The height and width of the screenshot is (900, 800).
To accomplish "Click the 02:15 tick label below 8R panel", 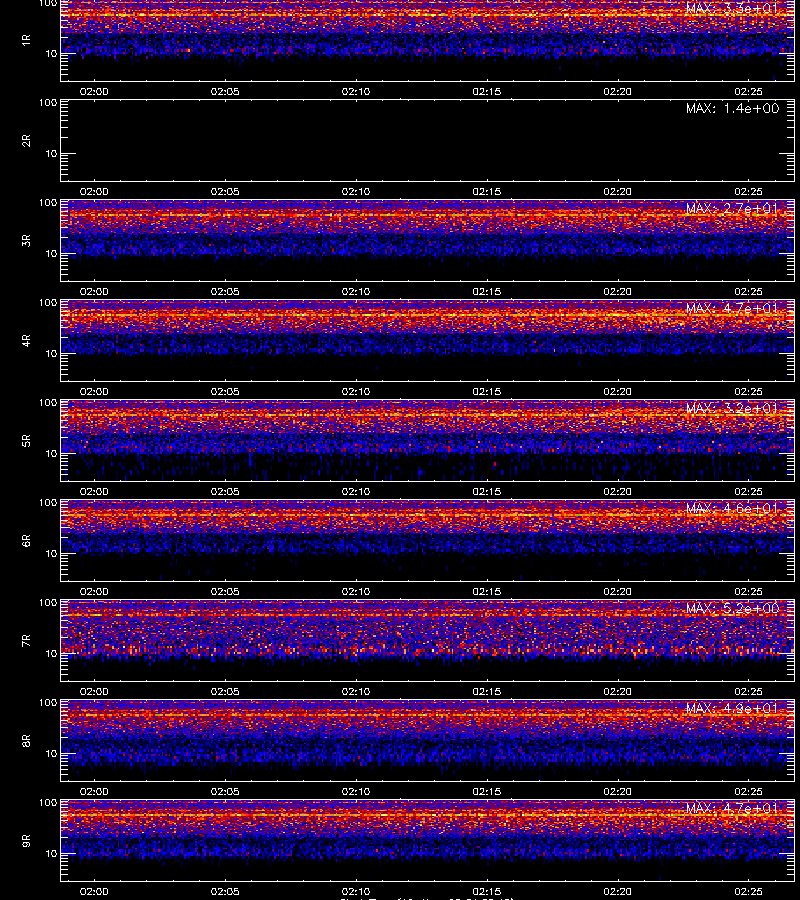I will (487, 791).
